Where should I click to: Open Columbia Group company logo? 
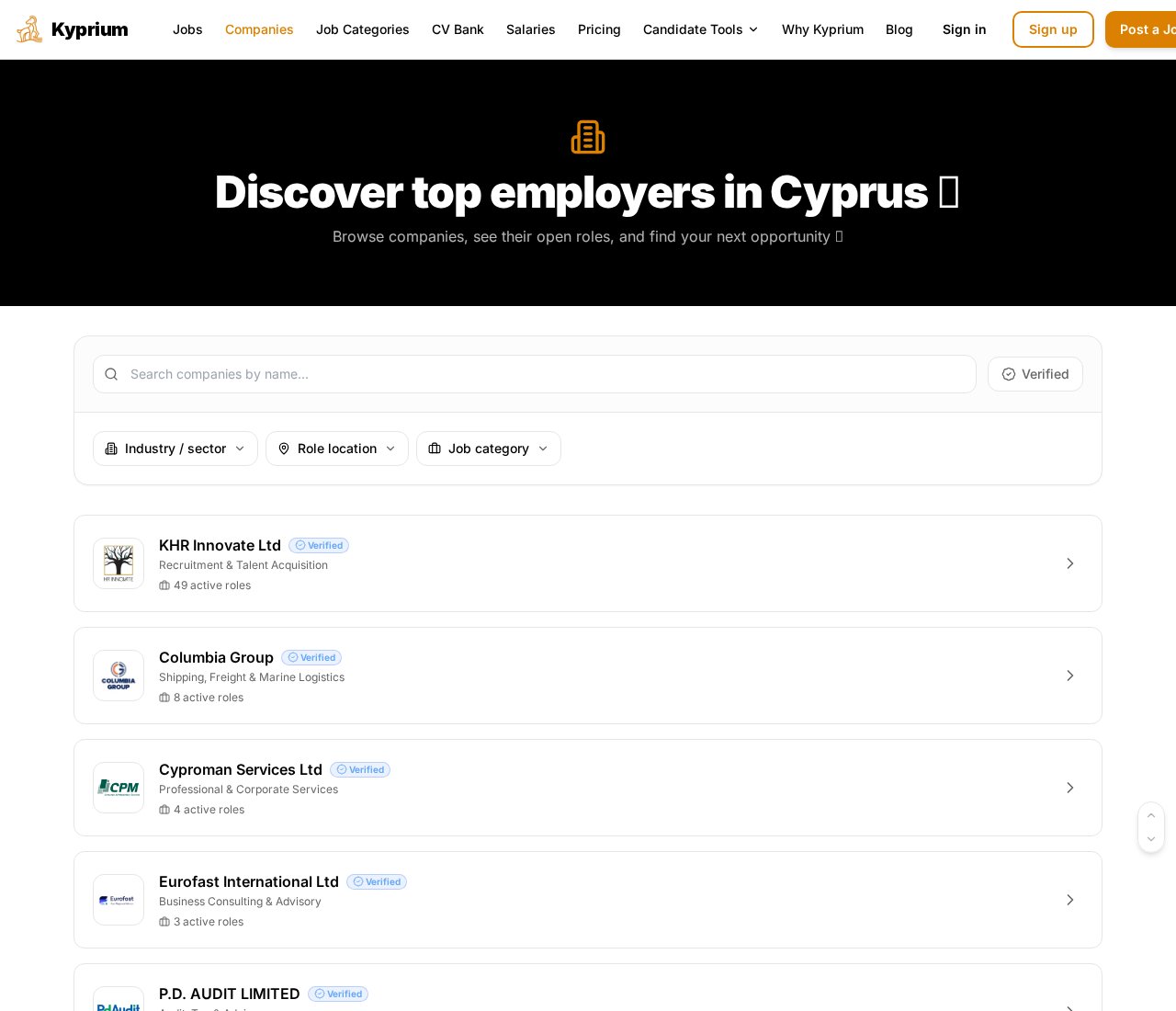(119, 676)
